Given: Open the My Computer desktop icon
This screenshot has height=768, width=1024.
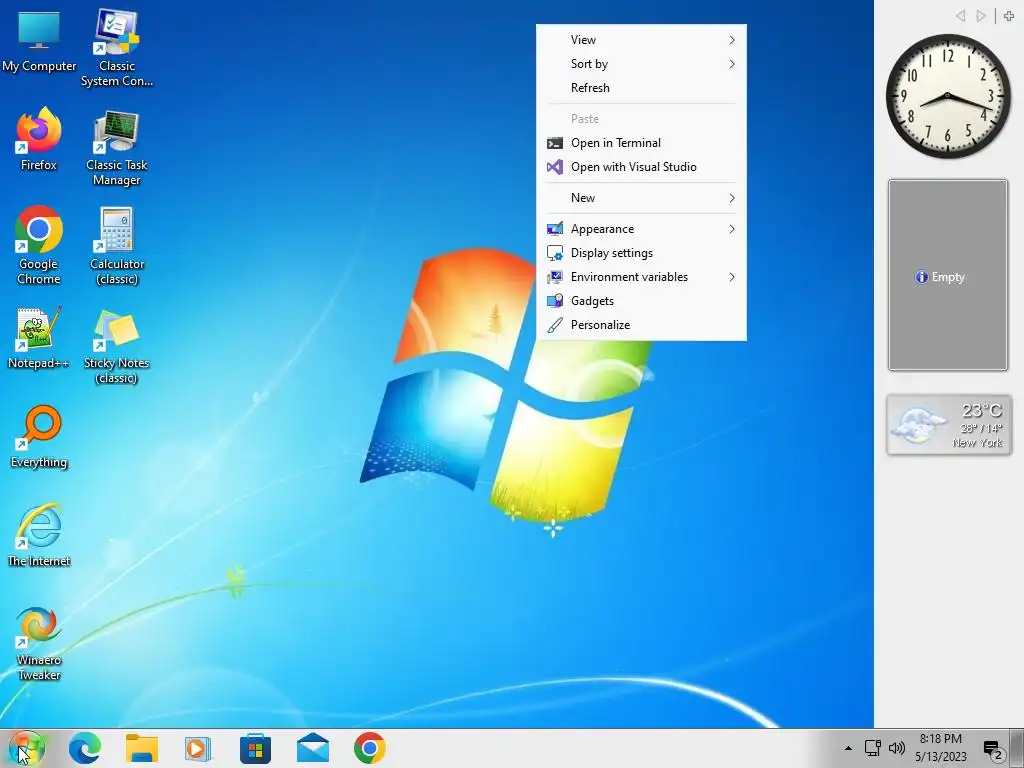Looking at the screenshot, I should (x=39, y=41).
